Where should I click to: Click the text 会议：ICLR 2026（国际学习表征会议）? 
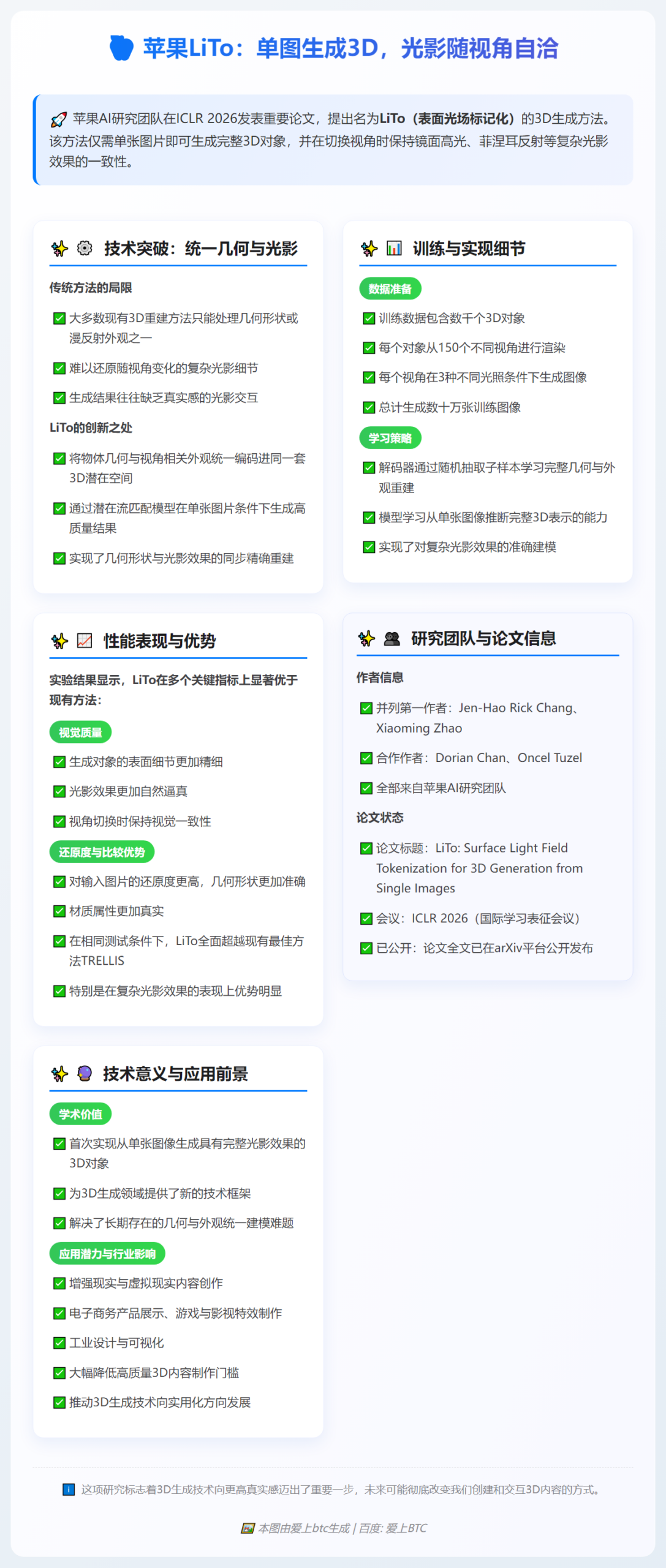coord(478,918)
